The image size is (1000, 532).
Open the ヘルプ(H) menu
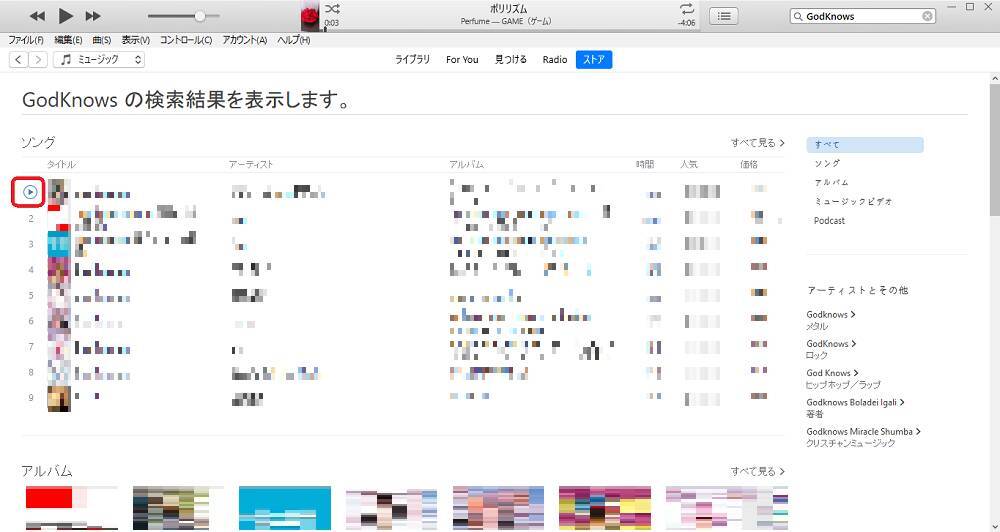[x=293, y=40]
